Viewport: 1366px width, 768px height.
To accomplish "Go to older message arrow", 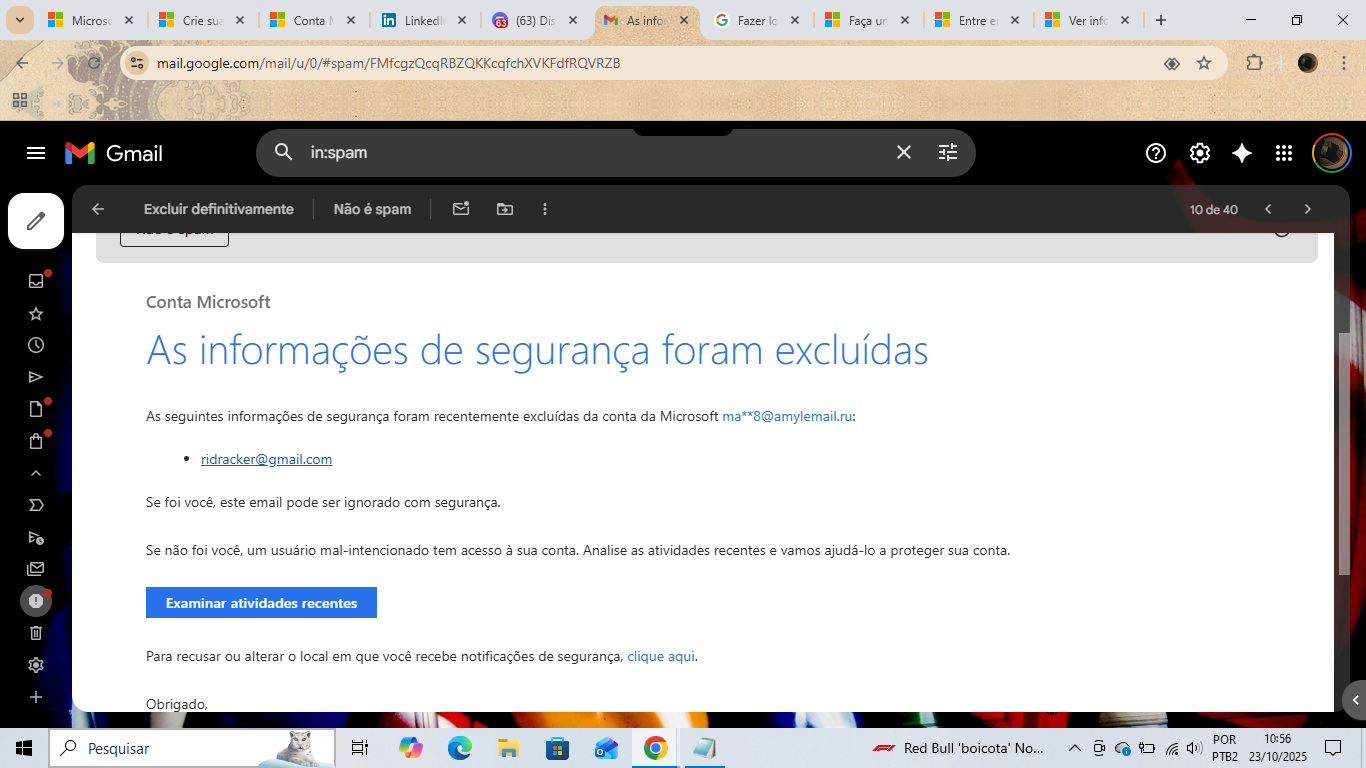I will click(x=1307, y=209).
